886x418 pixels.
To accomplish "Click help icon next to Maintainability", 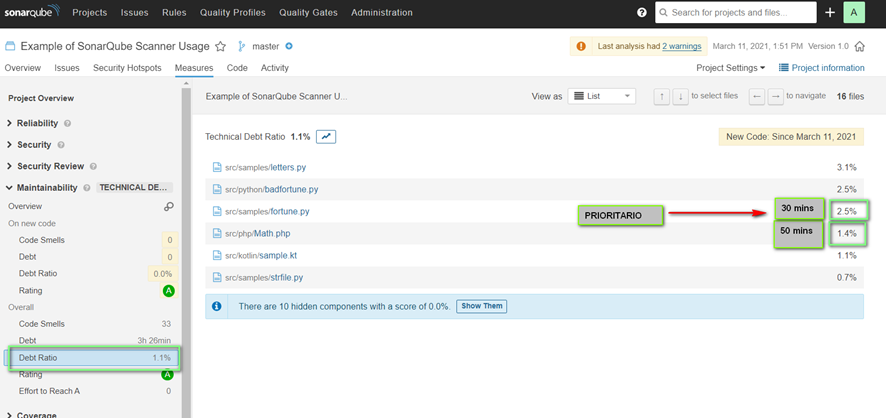I will pyautogui.click(x=87, y=188).
